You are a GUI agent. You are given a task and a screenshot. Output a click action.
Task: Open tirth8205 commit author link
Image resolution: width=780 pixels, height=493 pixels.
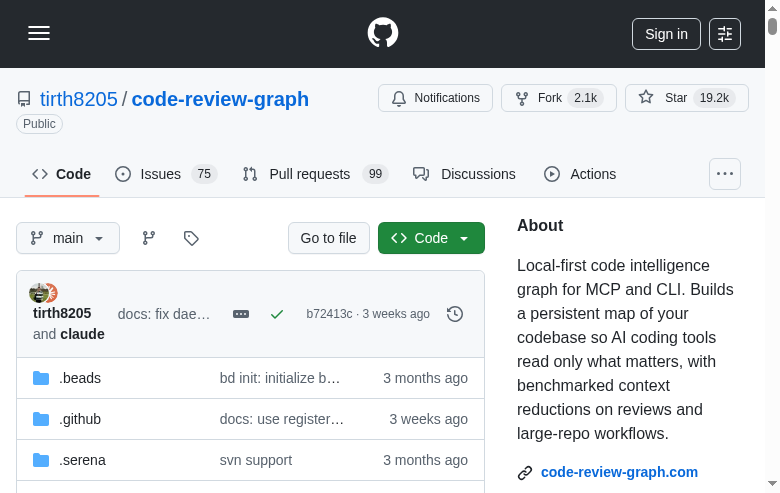point(62,313)
